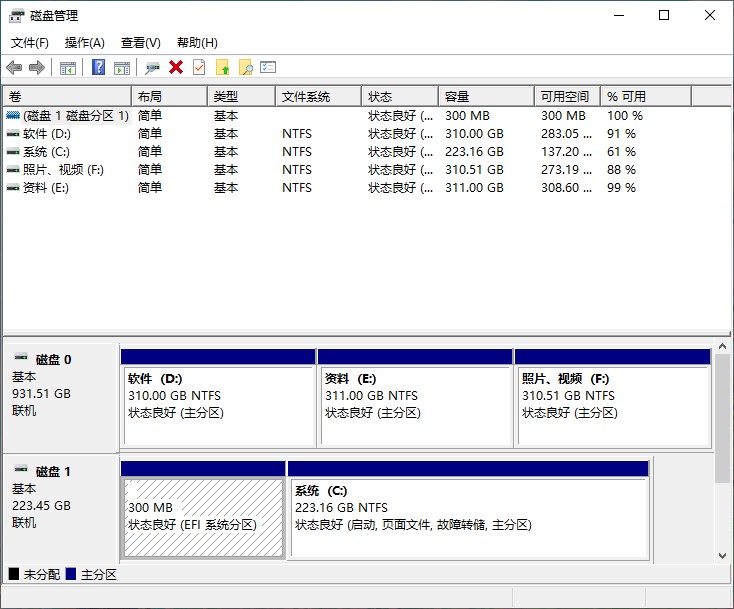Image resolution: width=734 pixels, height=609 pixels.
Task: Click the 可用空间 column header
Action: 565,97
